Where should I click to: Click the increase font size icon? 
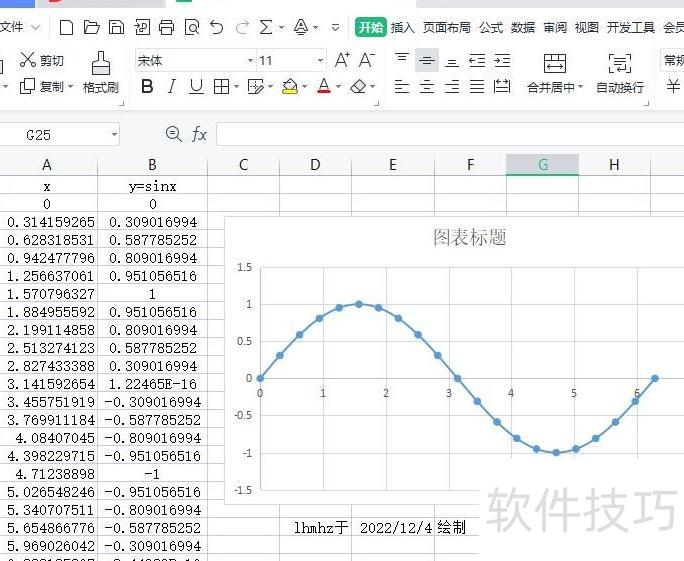click(343, 61)
